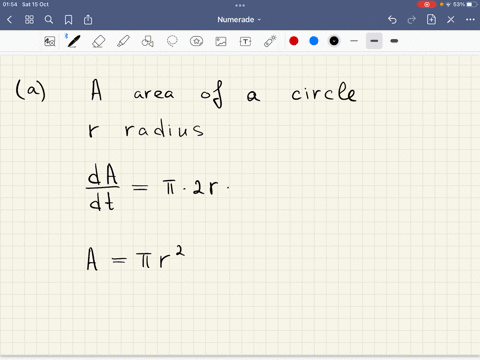
Task: Select the zoom window tool
Action: point(50,41)
